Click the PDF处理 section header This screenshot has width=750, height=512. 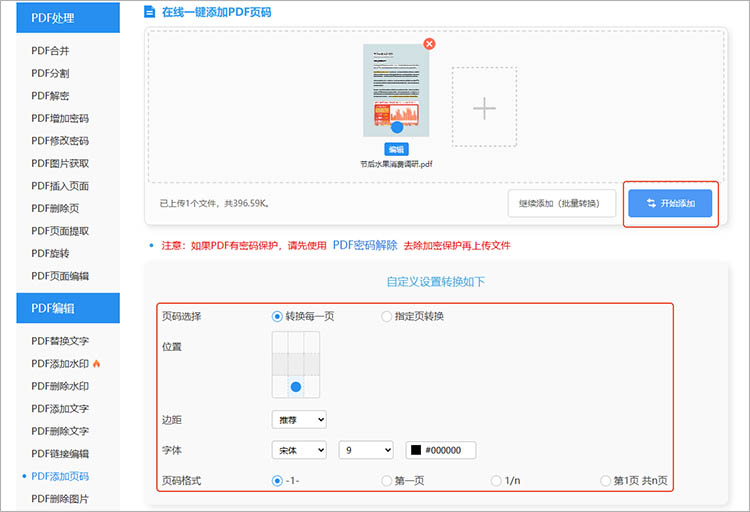[68, 18]
